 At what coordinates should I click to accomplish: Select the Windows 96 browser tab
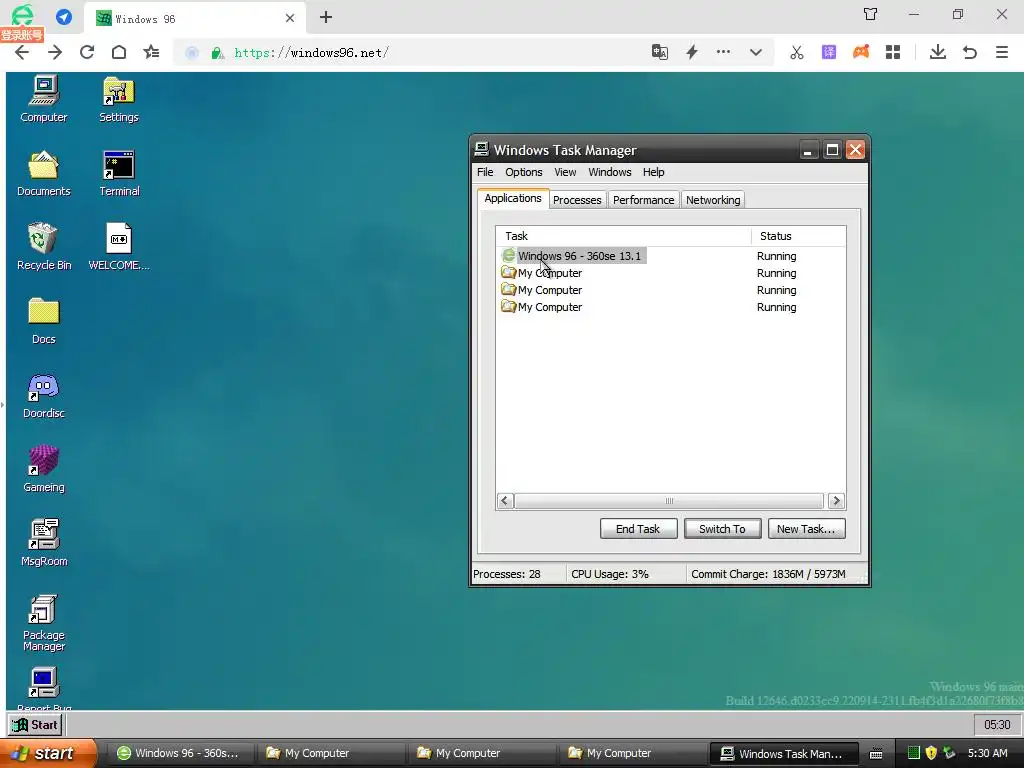[x=193, y=18]
